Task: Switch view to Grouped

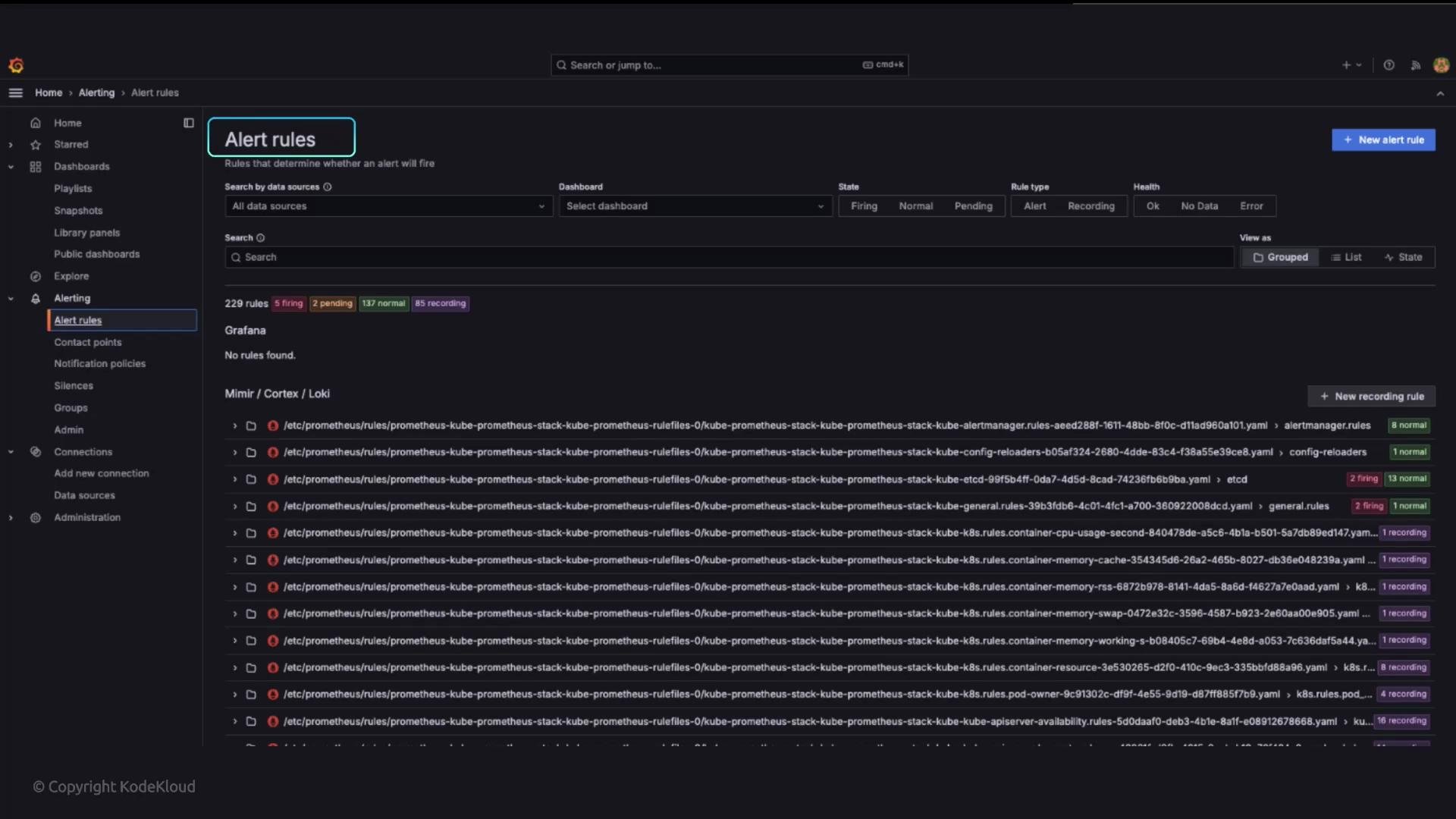Action: [1280, 258]
